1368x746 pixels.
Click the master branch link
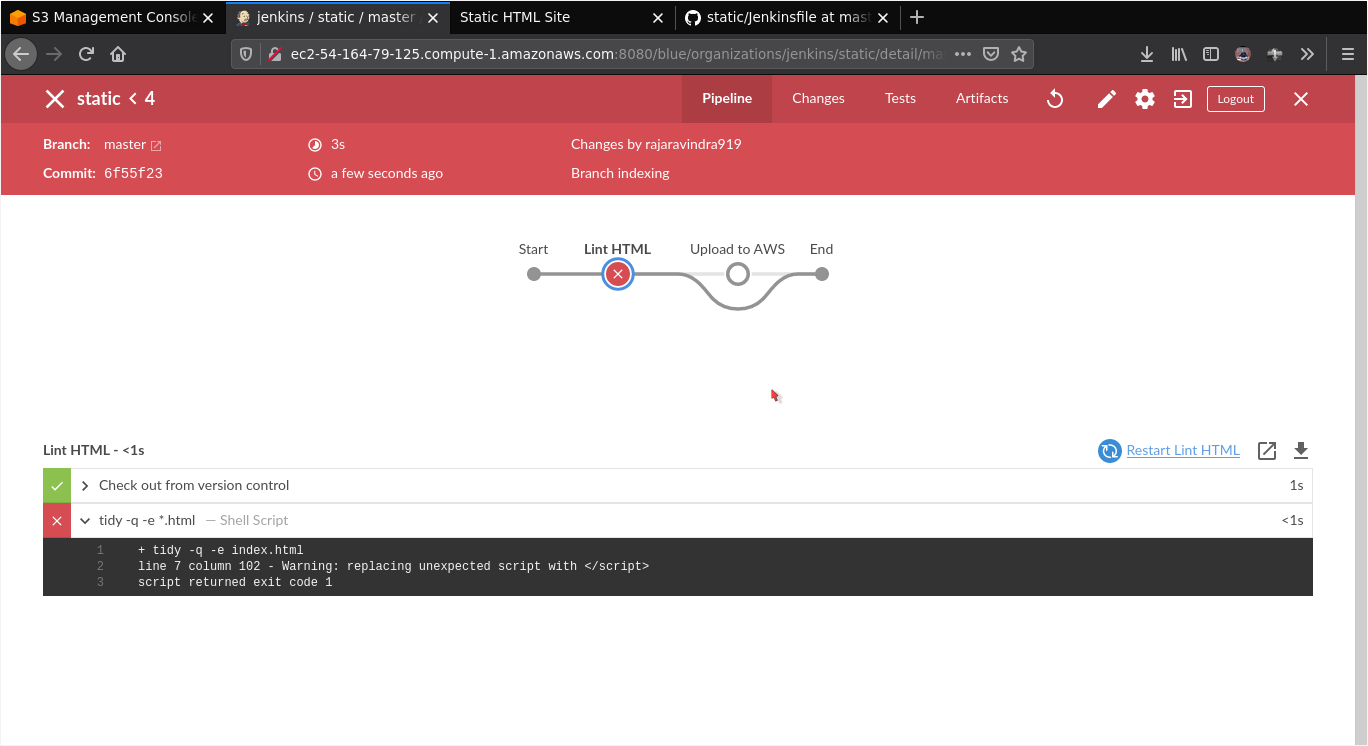coord(125,145)
